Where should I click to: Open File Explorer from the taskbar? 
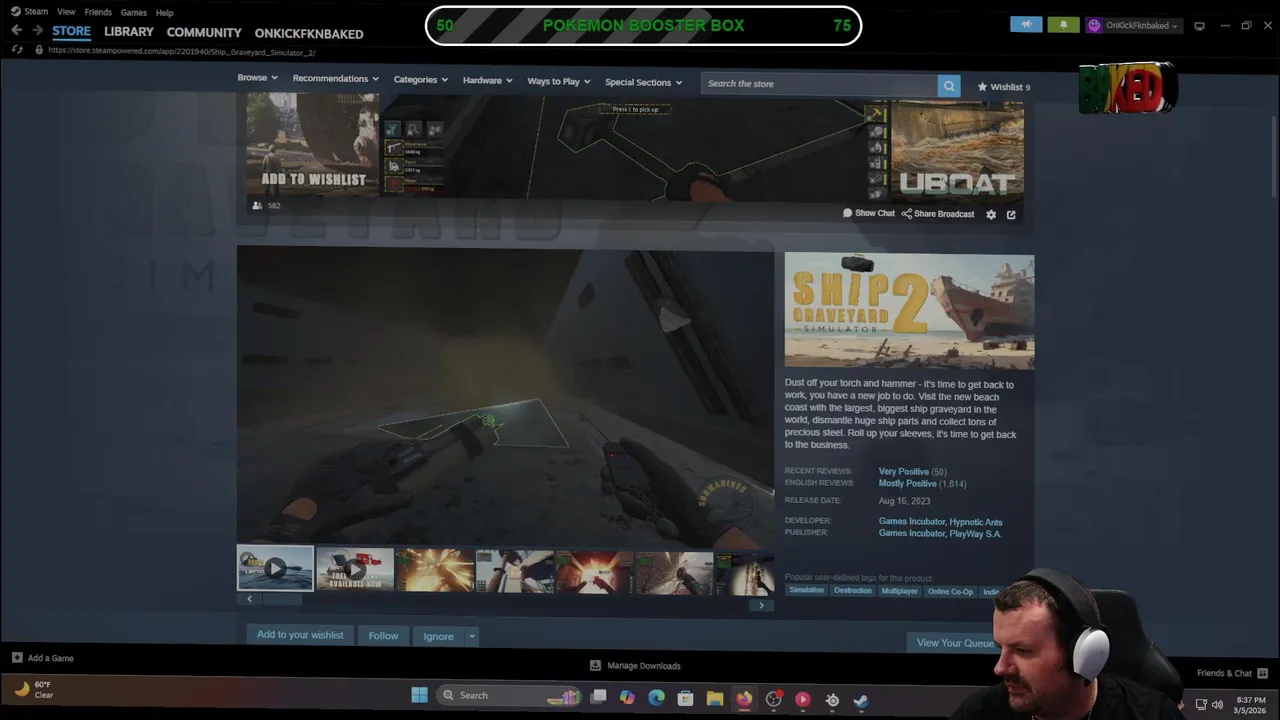715,698
